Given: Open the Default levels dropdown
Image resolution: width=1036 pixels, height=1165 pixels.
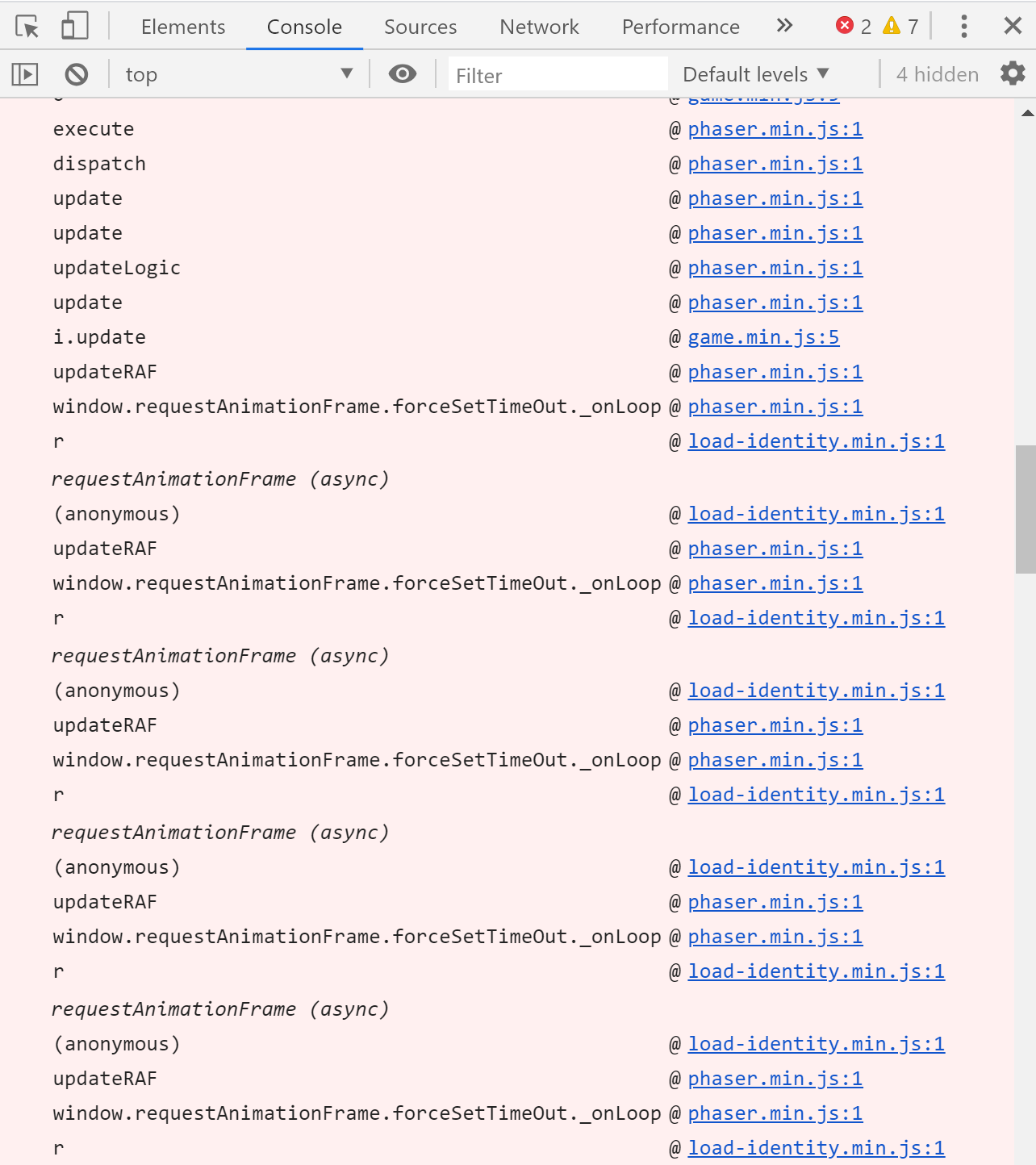Looking at the screenshot, I should click(753, 73).
